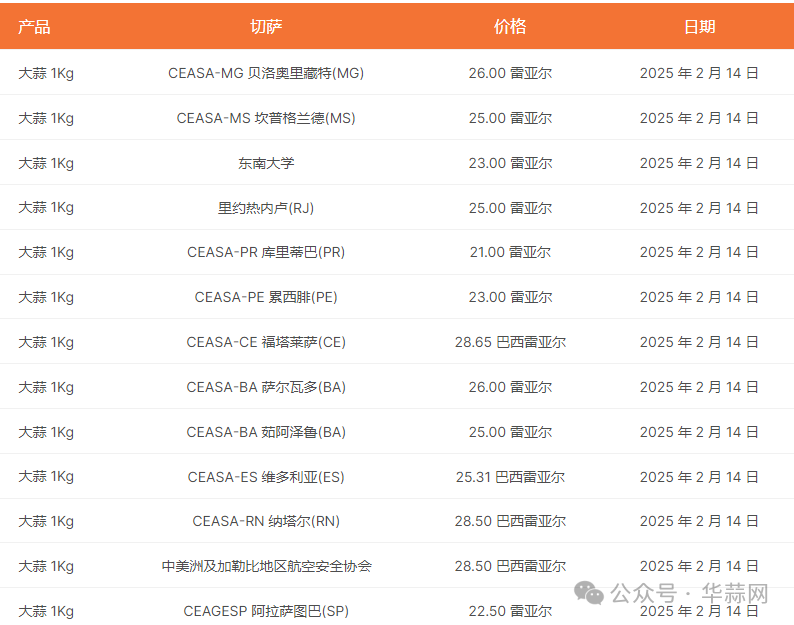Click the 大蒜 1Kg product in the 萨尔瓦多 row
The width and height of the screenshot is (794, 625).
(46, 387)
